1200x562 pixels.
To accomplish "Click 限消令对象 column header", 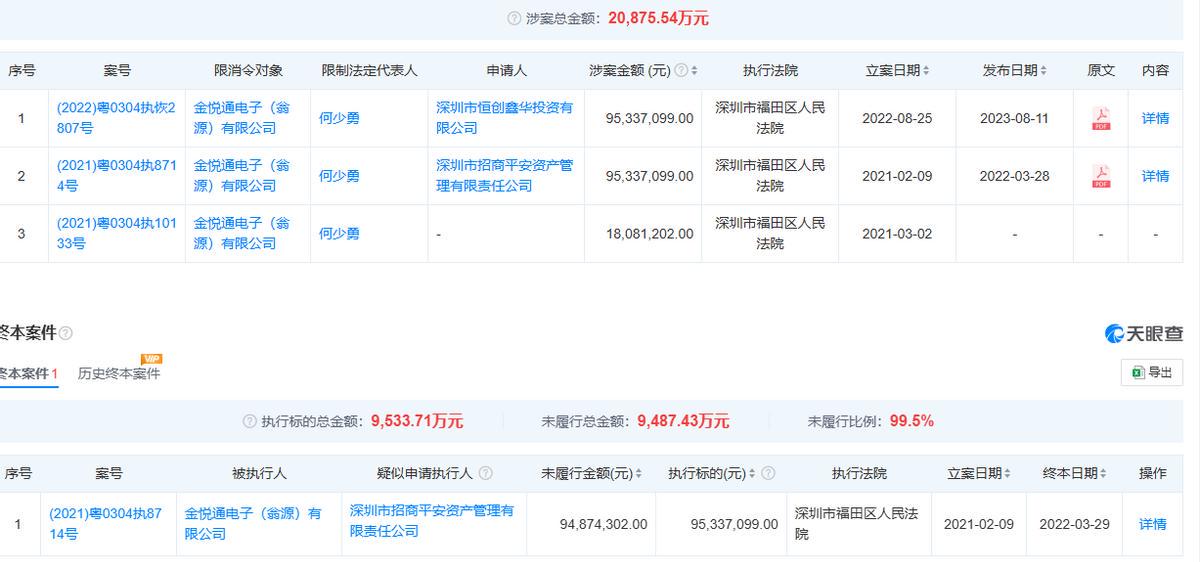I will click(x=248, y=70).
